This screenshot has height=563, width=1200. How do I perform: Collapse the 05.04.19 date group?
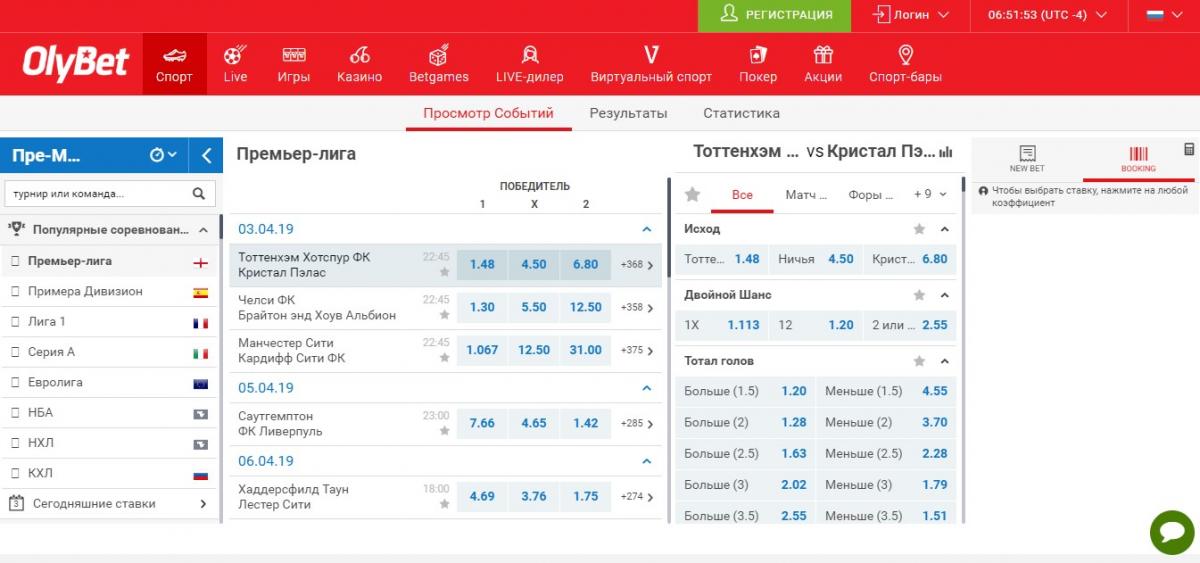(x=646, y=388)
